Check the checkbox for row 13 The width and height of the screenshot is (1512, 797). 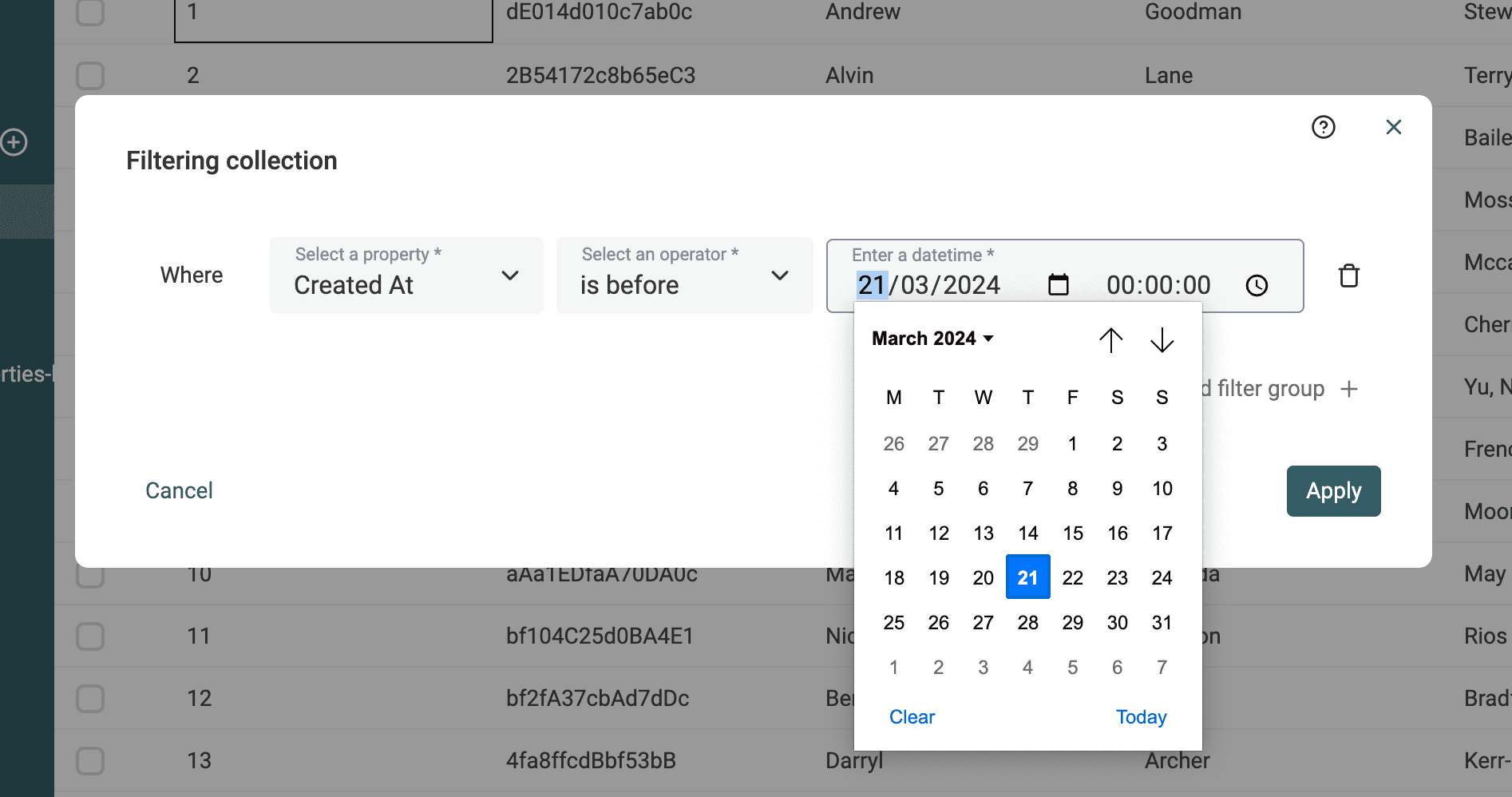click(x=90, y=761)
